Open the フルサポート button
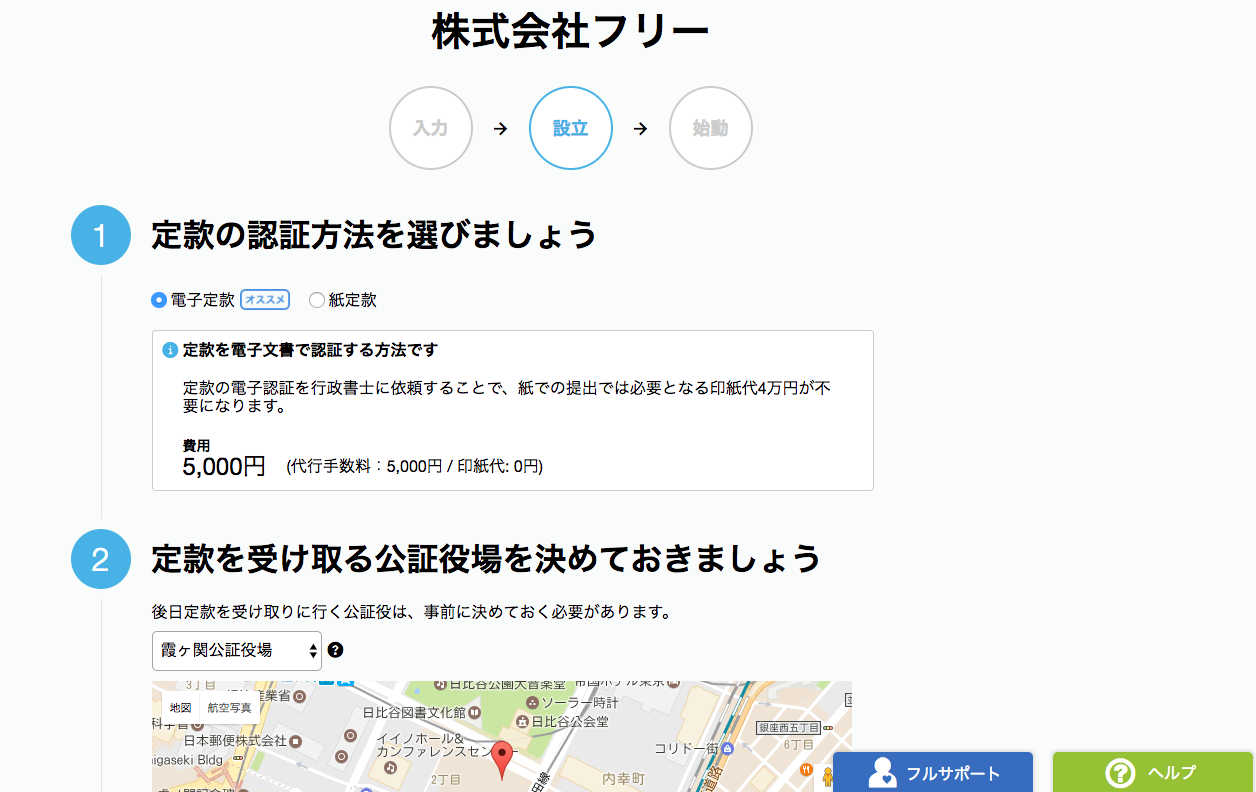Screen dimensions: 1256x792 [x=933, y=772]
